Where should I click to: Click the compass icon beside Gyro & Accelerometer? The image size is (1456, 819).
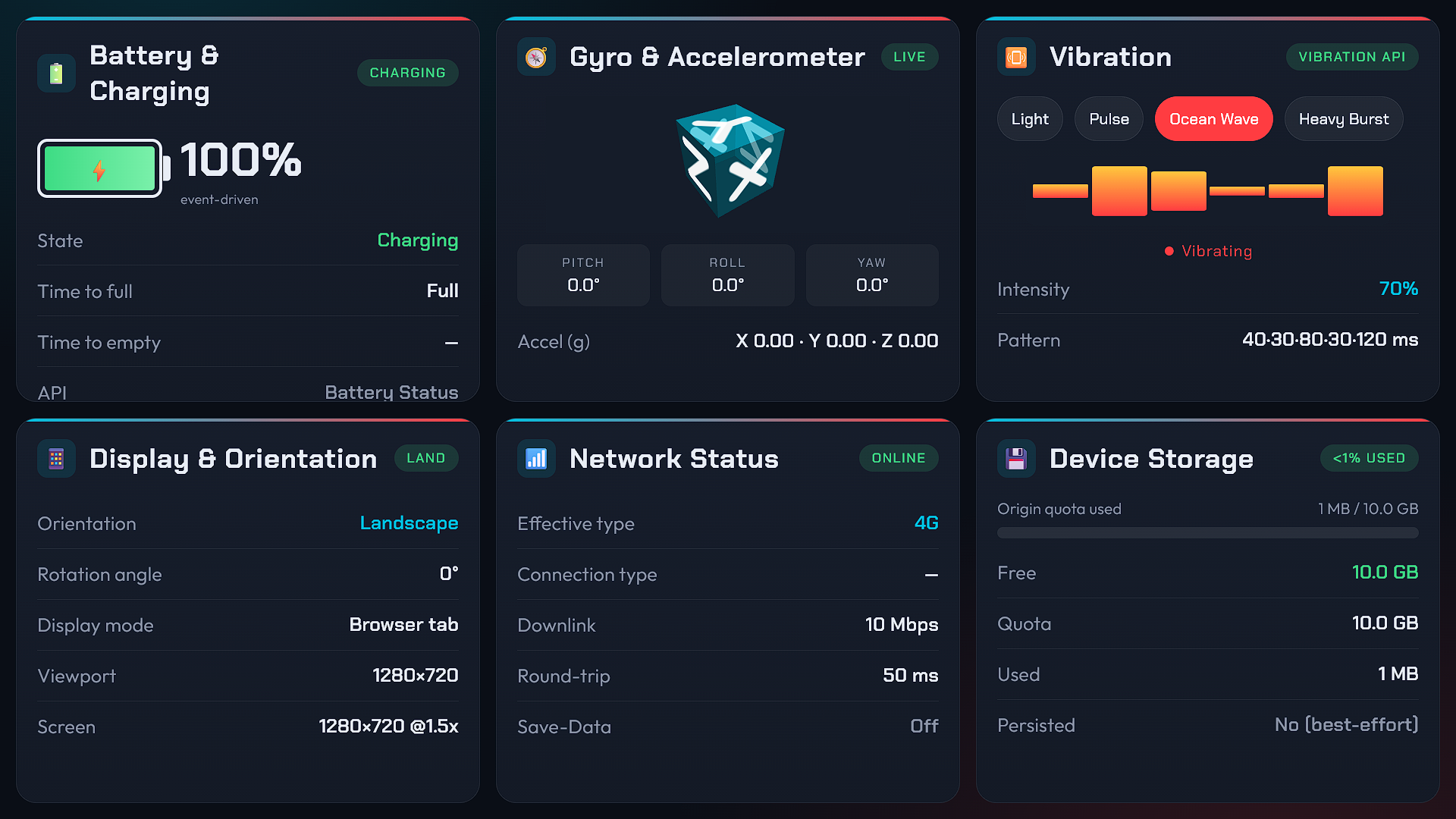536,57
